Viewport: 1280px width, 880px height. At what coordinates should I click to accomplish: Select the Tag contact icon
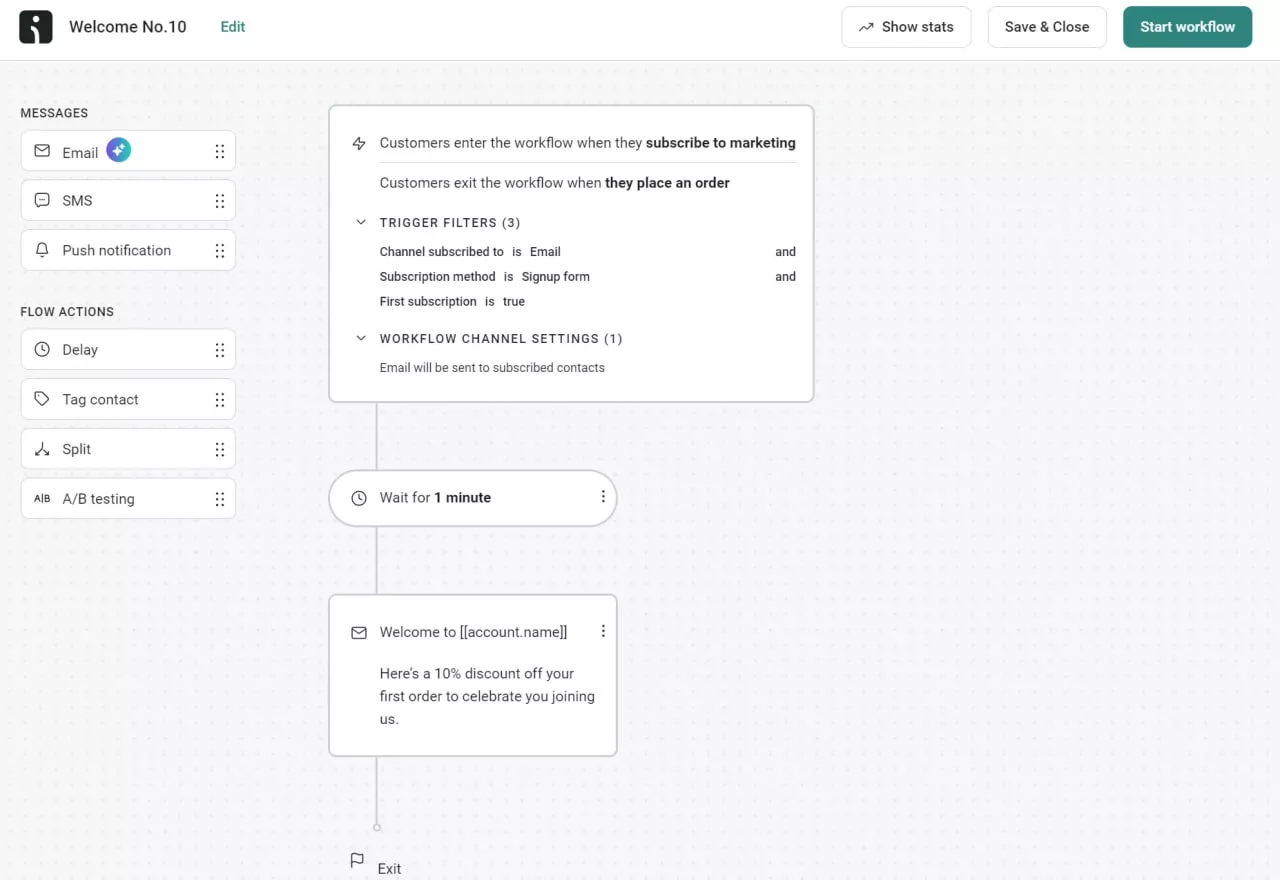[41, 399]
